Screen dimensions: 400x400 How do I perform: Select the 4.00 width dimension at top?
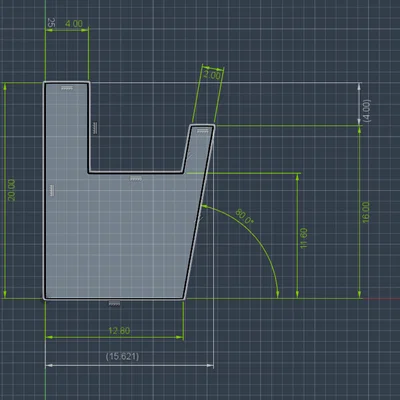(x=74, y=24)
